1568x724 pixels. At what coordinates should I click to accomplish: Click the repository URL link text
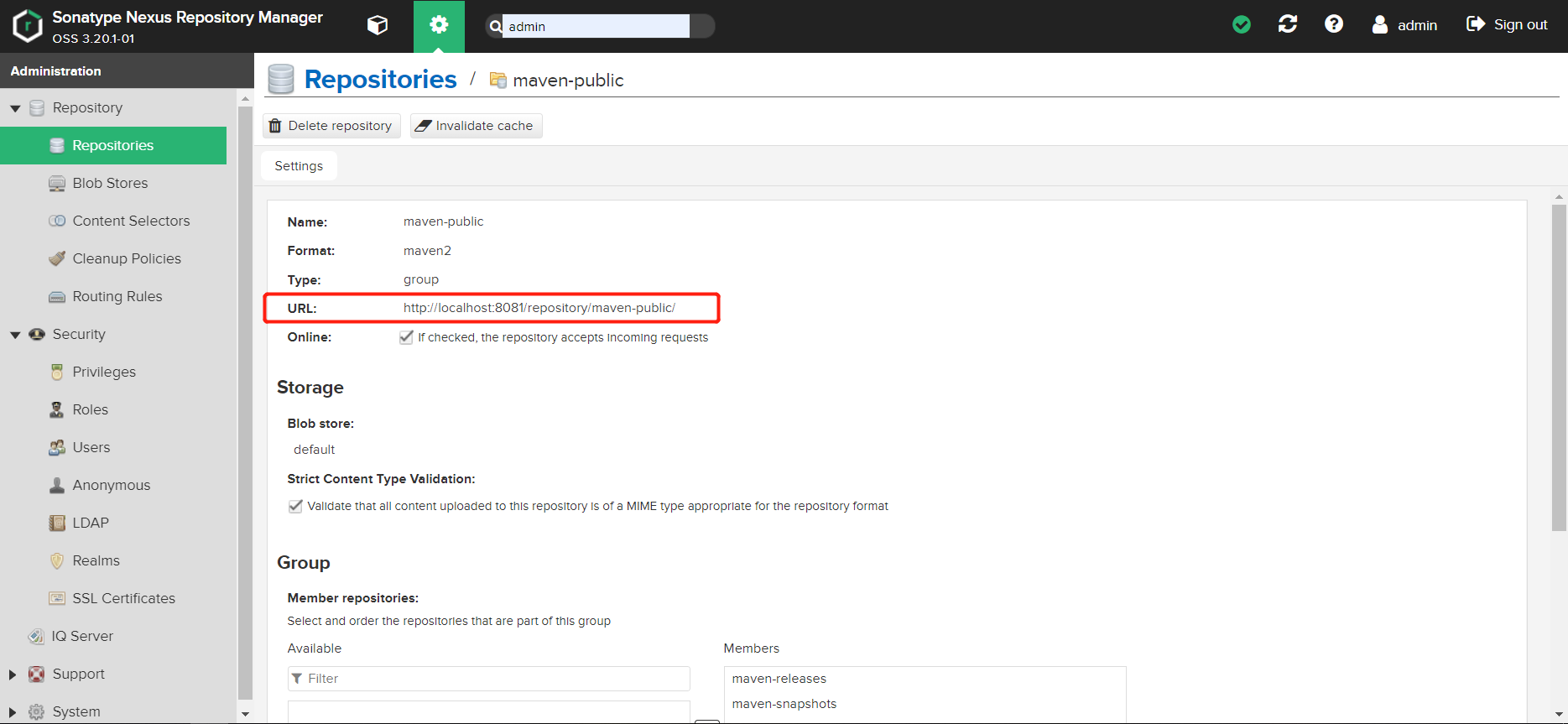539,308
